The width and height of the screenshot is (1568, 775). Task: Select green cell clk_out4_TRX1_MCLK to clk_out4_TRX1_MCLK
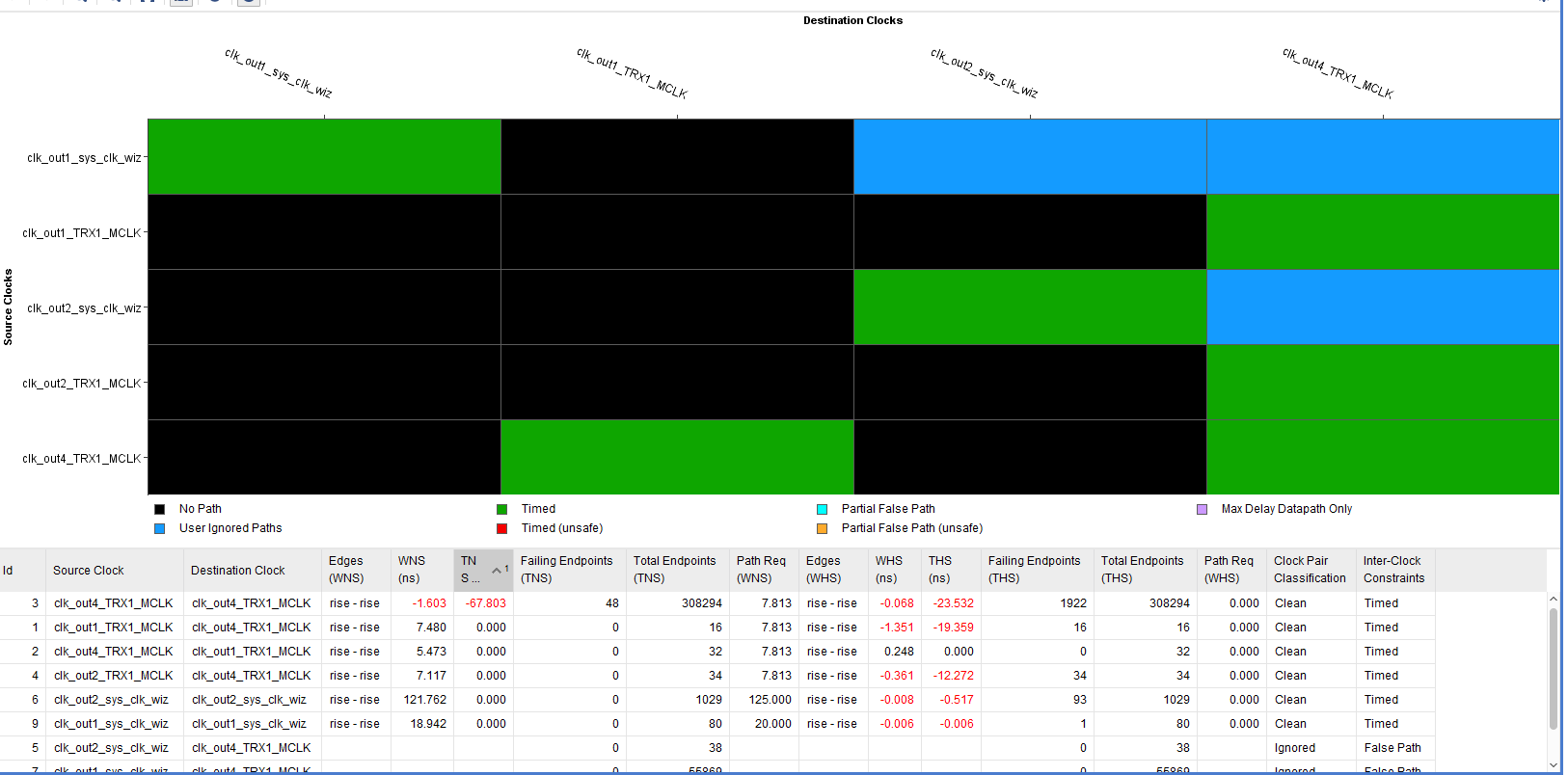1383,458
